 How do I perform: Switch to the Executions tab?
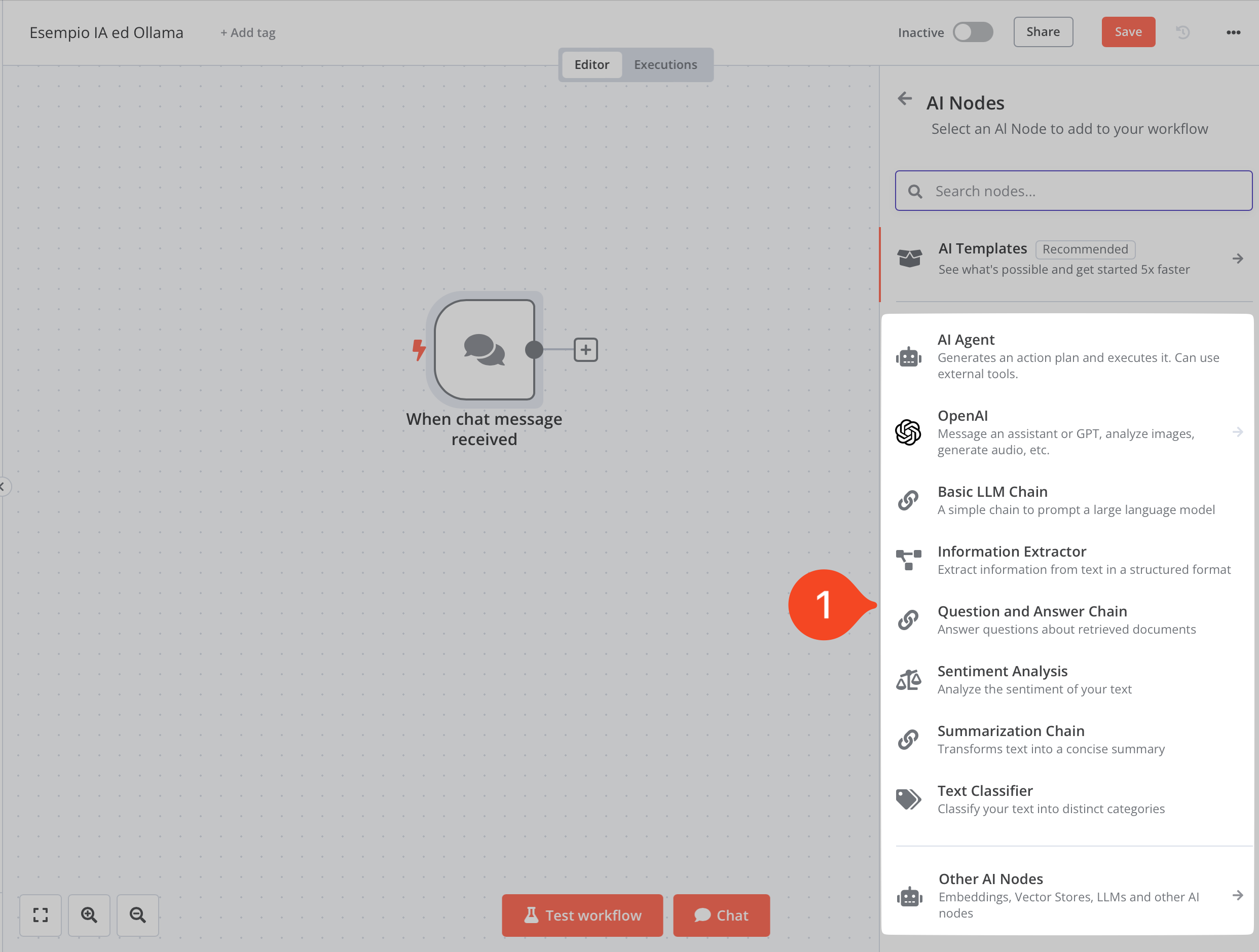click(665, 65)
